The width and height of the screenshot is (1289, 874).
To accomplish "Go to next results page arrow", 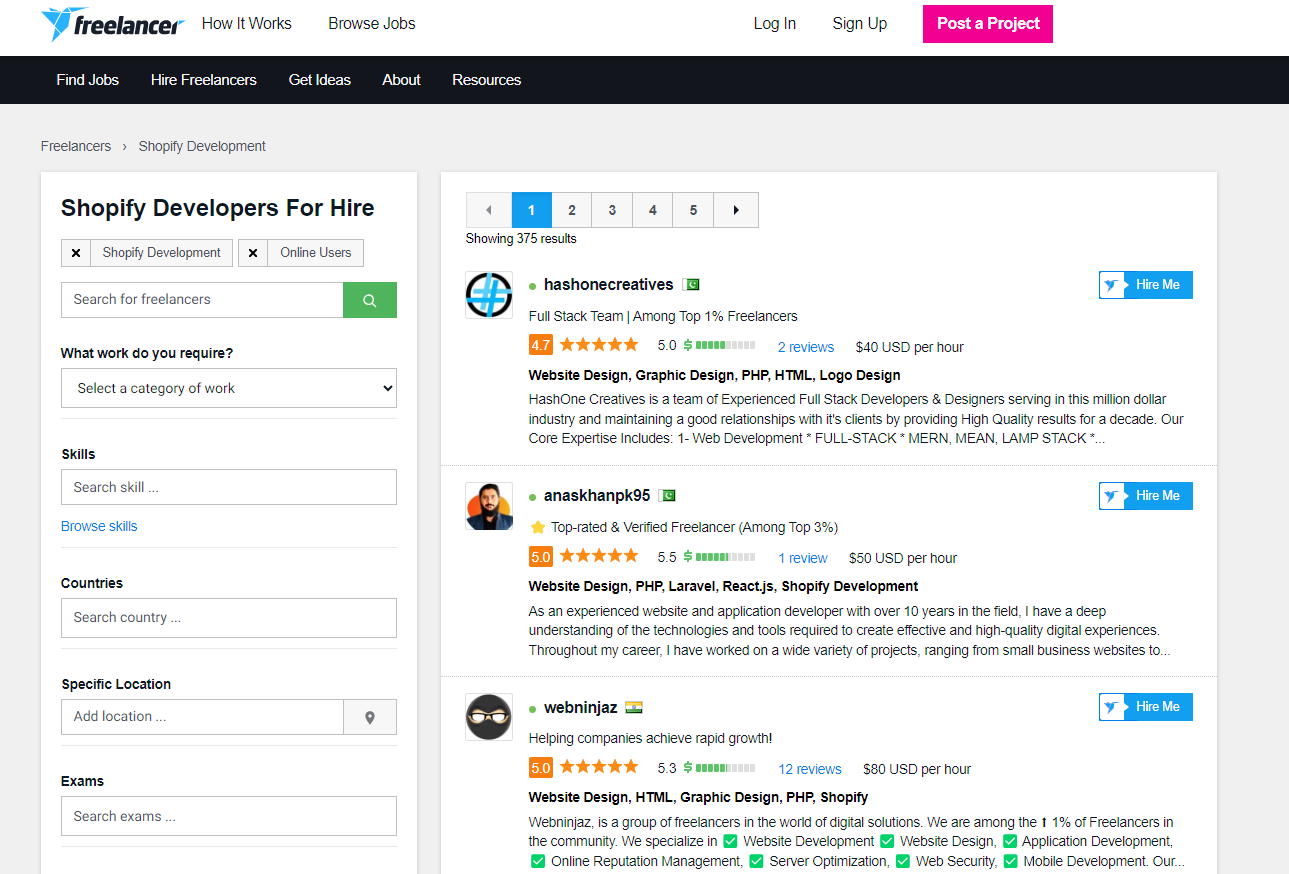I will (x=736, y=210).
